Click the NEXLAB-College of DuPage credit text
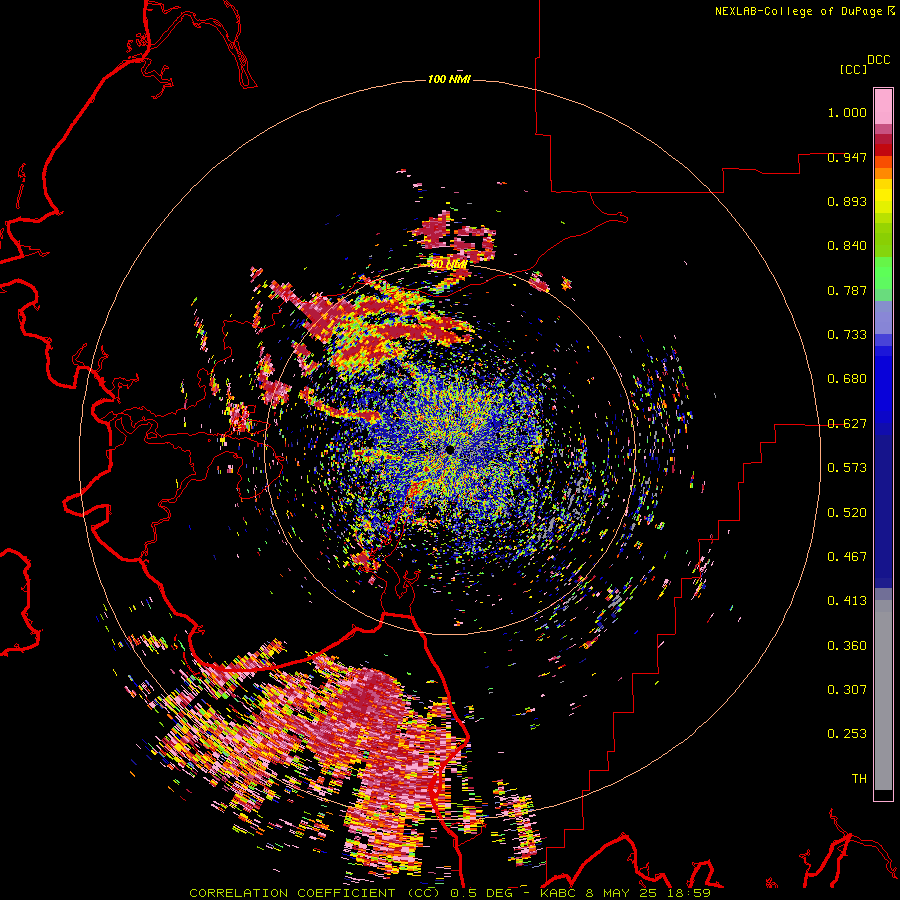Screen dimensions: 900x900 tap(798, 11)
